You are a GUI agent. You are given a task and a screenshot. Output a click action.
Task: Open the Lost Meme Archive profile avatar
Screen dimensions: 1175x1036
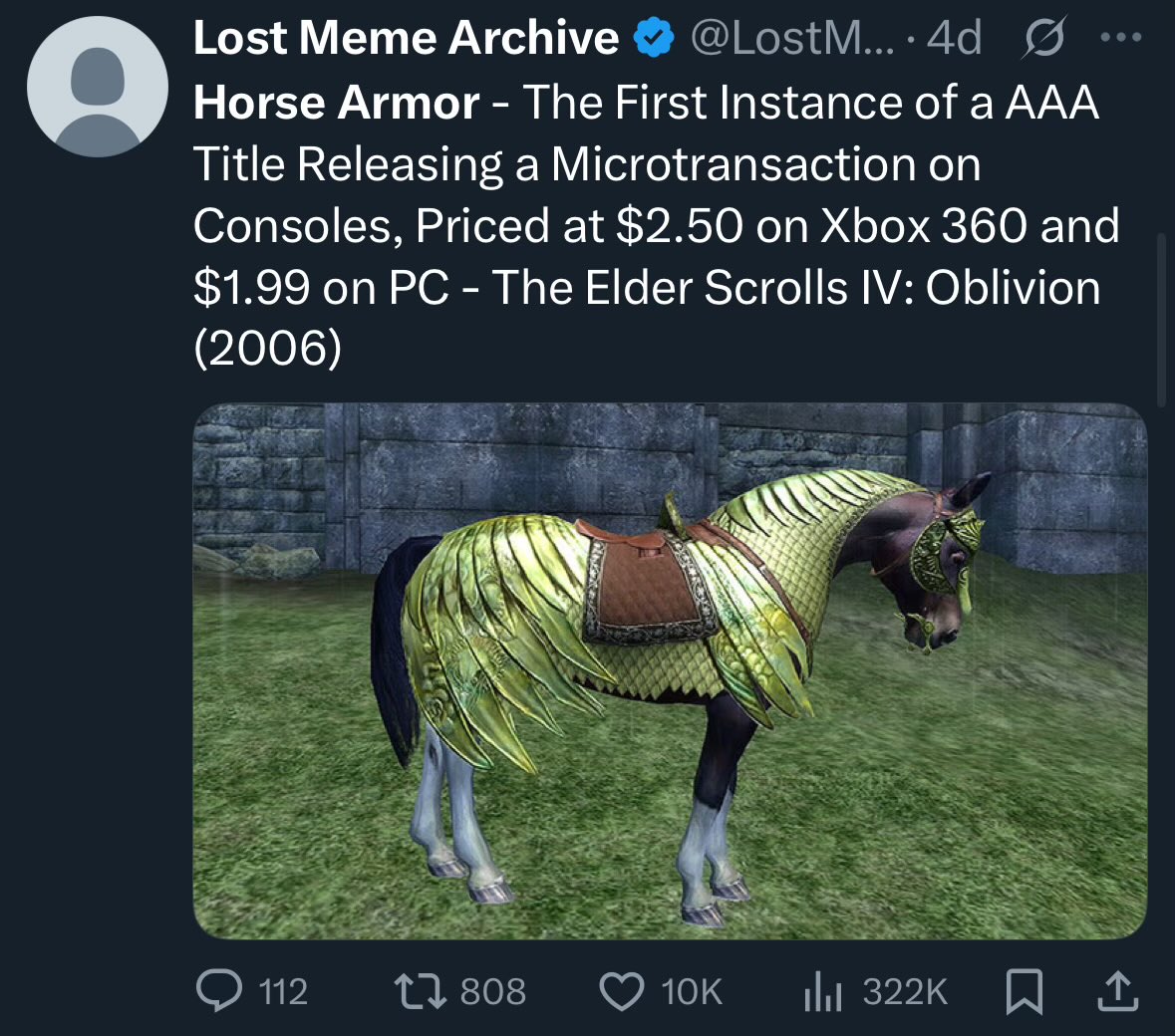(98, 87)
